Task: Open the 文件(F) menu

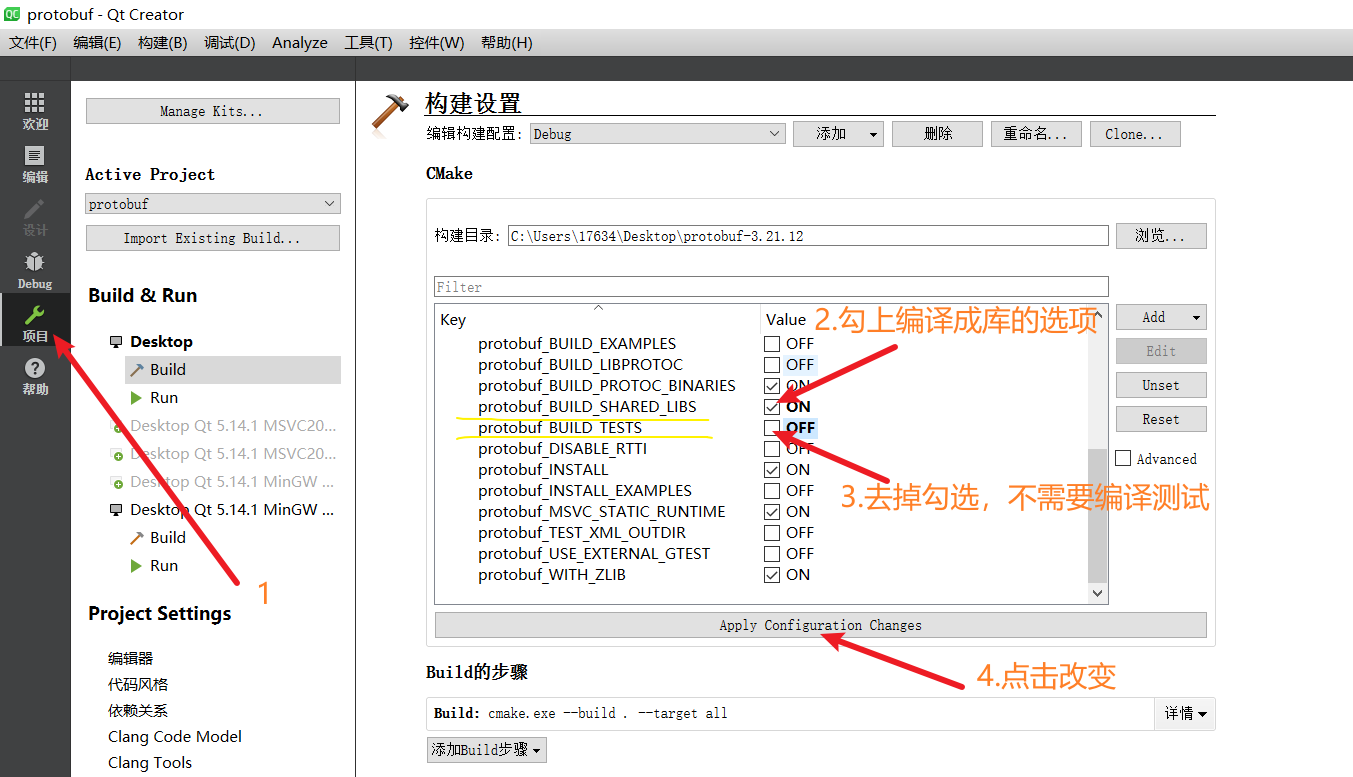Action: coord(33,43)
